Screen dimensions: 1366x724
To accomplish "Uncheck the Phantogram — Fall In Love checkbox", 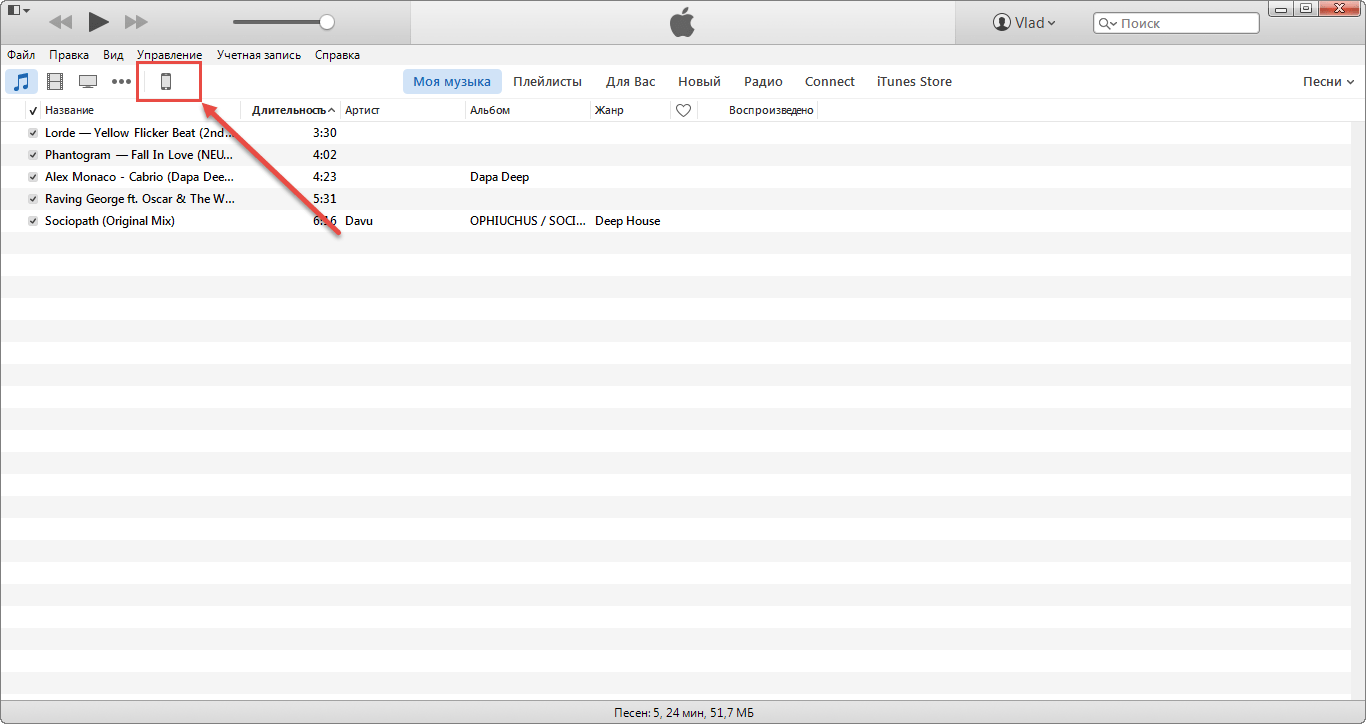I will point(33,155).
